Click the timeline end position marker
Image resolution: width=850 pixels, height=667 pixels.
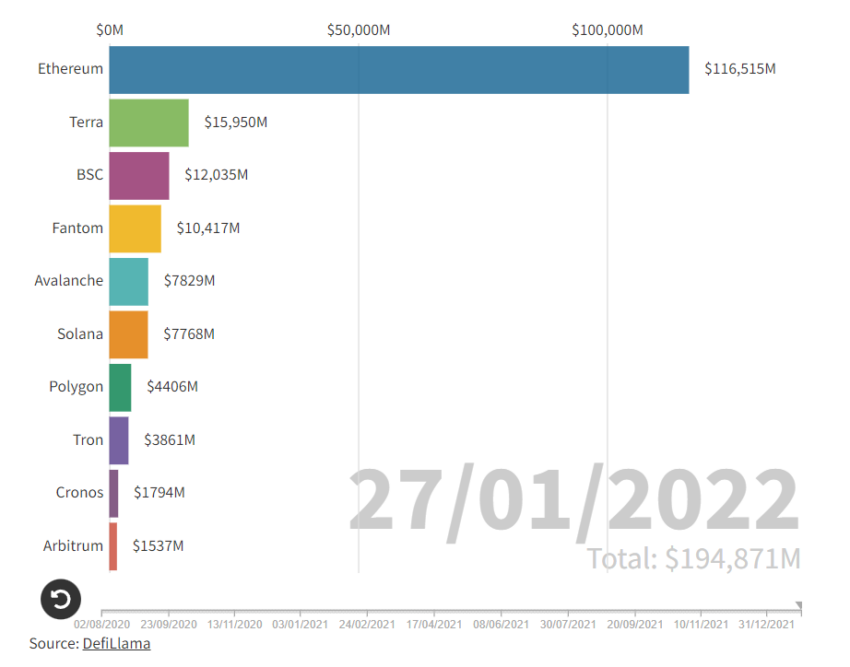click(x=799, y=606)
